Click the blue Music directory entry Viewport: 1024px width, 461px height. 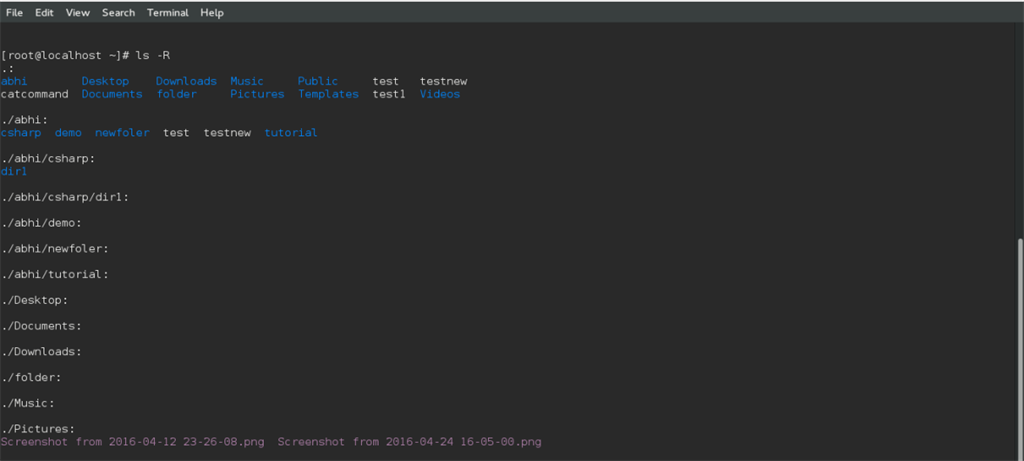coord(247,81)
